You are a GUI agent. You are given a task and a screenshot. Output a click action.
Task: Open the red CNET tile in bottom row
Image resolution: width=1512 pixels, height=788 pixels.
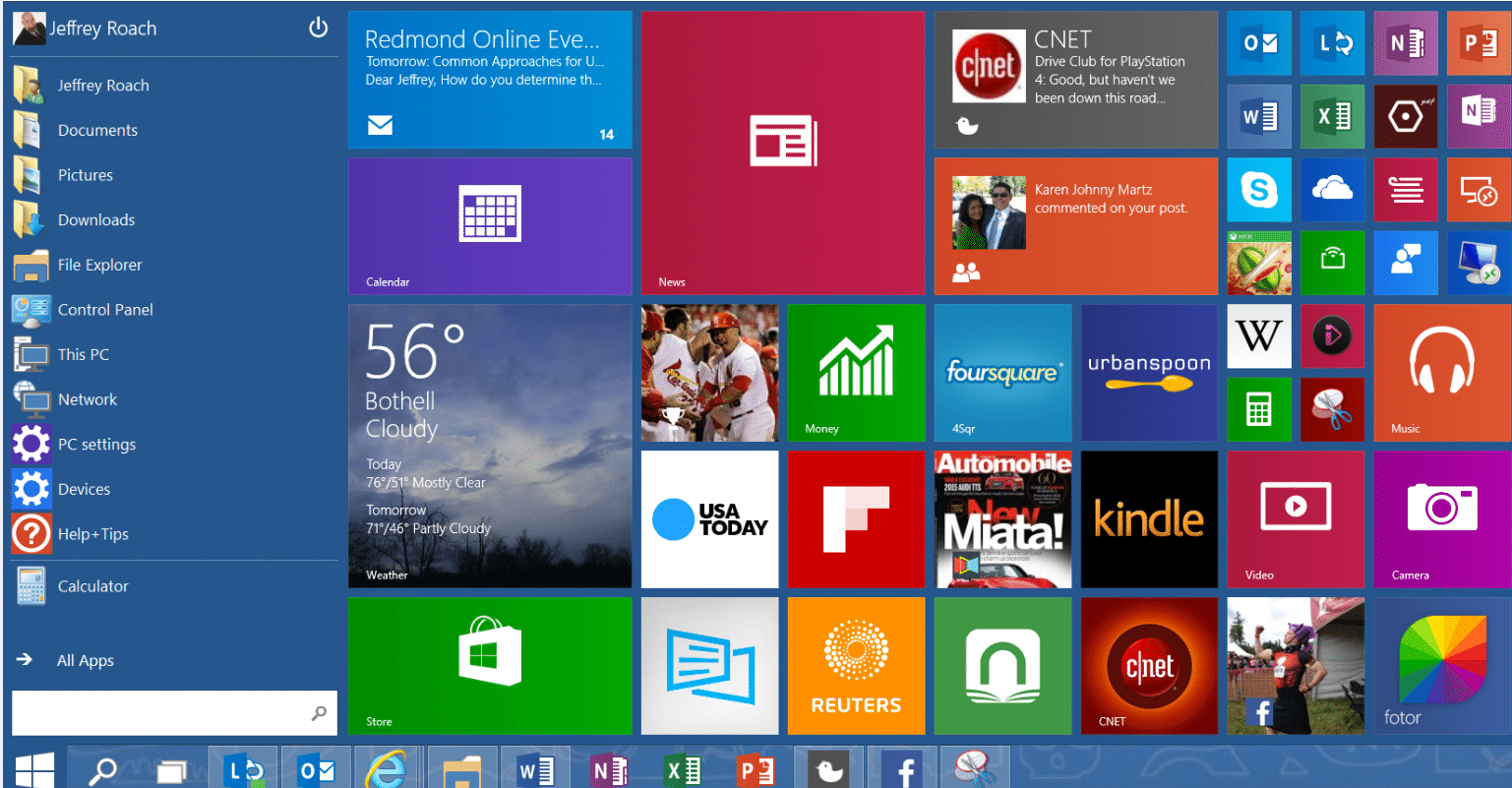pyautogui.click(x=1149, y=666)
